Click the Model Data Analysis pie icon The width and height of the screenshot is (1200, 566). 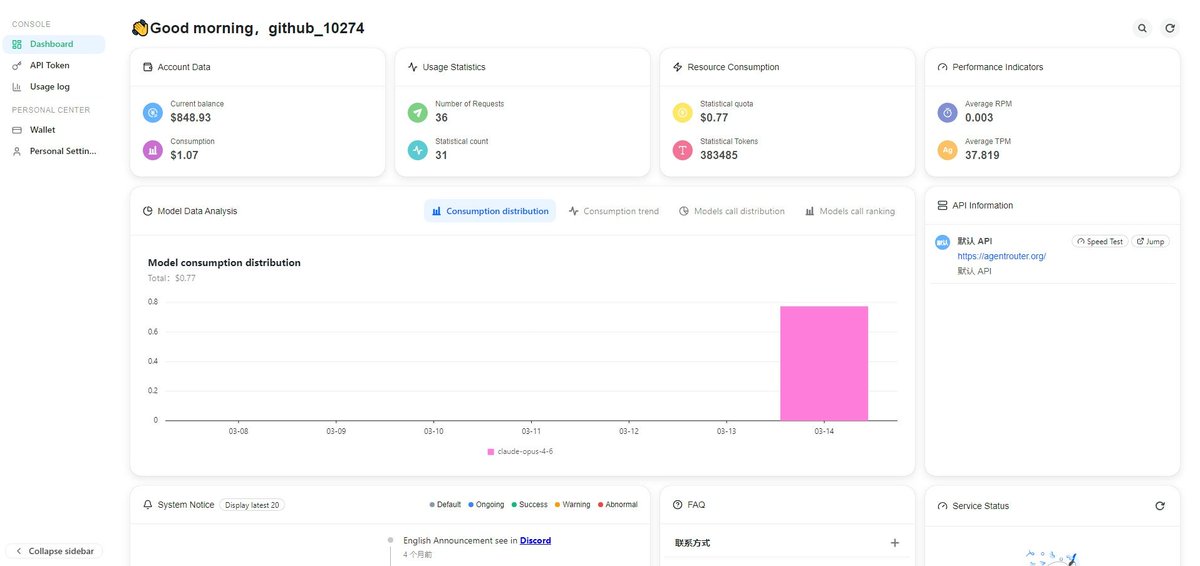tap(148, 211)
